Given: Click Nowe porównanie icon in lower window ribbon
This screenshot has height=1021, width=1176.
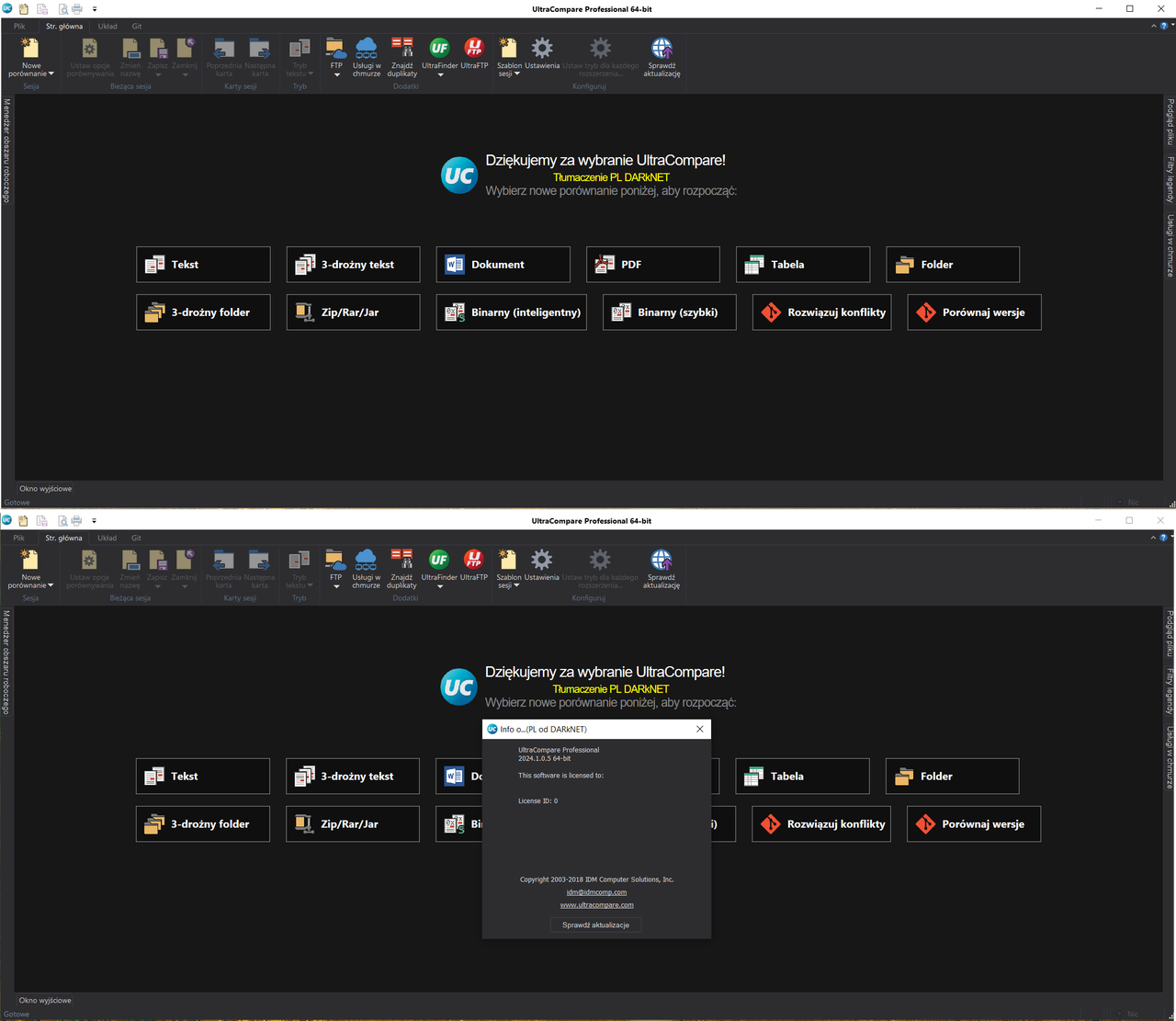Looking at the screenshot, I should point(29,560).
